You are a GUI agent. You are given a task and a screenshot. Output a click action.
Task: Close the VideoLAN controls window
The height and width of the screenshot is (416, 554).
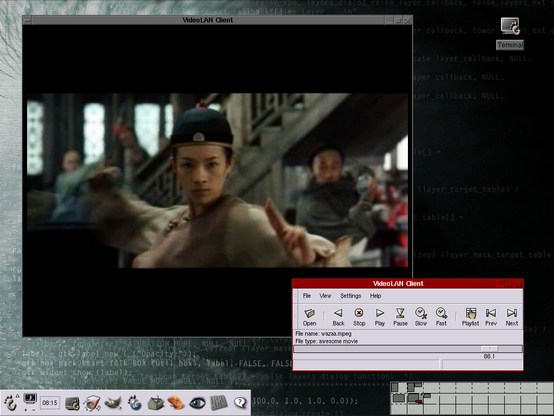point(518,283)
